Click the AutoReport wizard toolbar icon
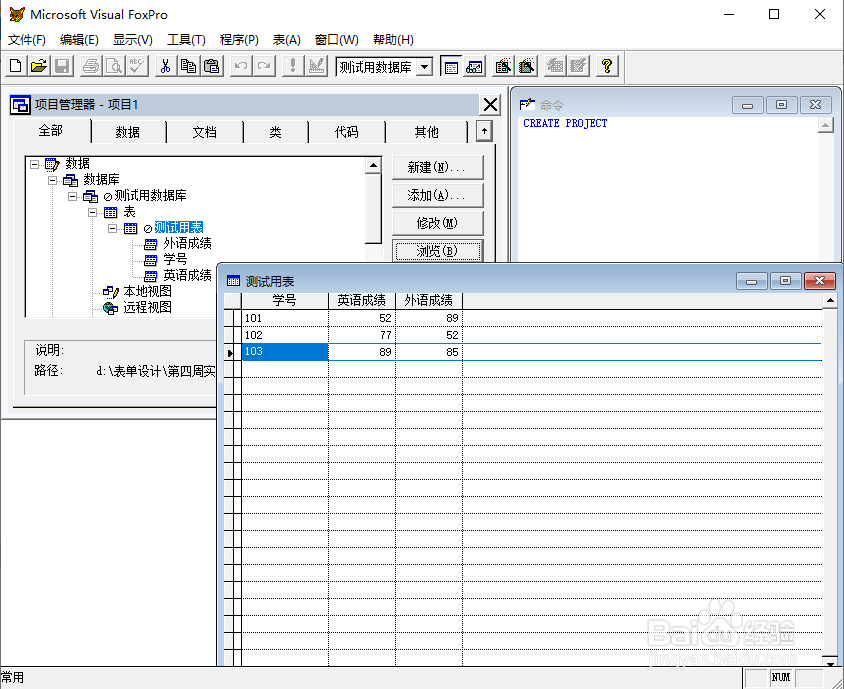The width and height of the screenshot is (844, 689). 578,66
